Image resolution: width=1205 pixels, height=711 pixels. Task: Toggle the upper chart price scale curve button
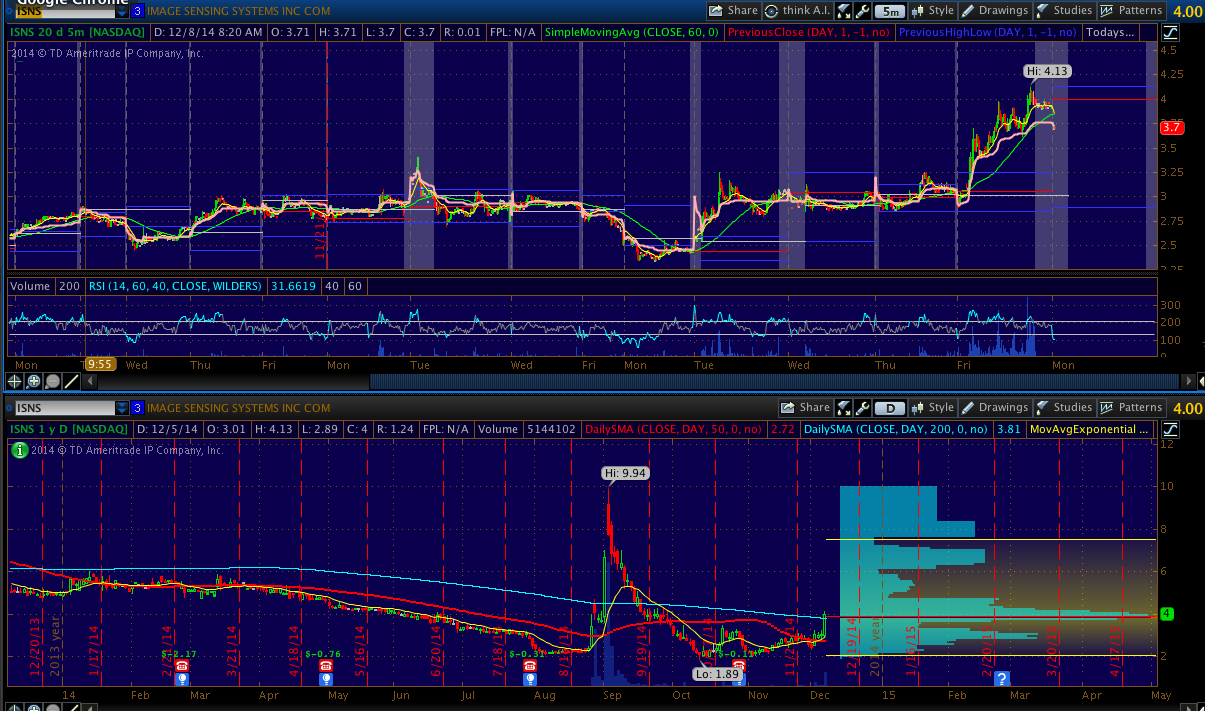click(1171, 32)
